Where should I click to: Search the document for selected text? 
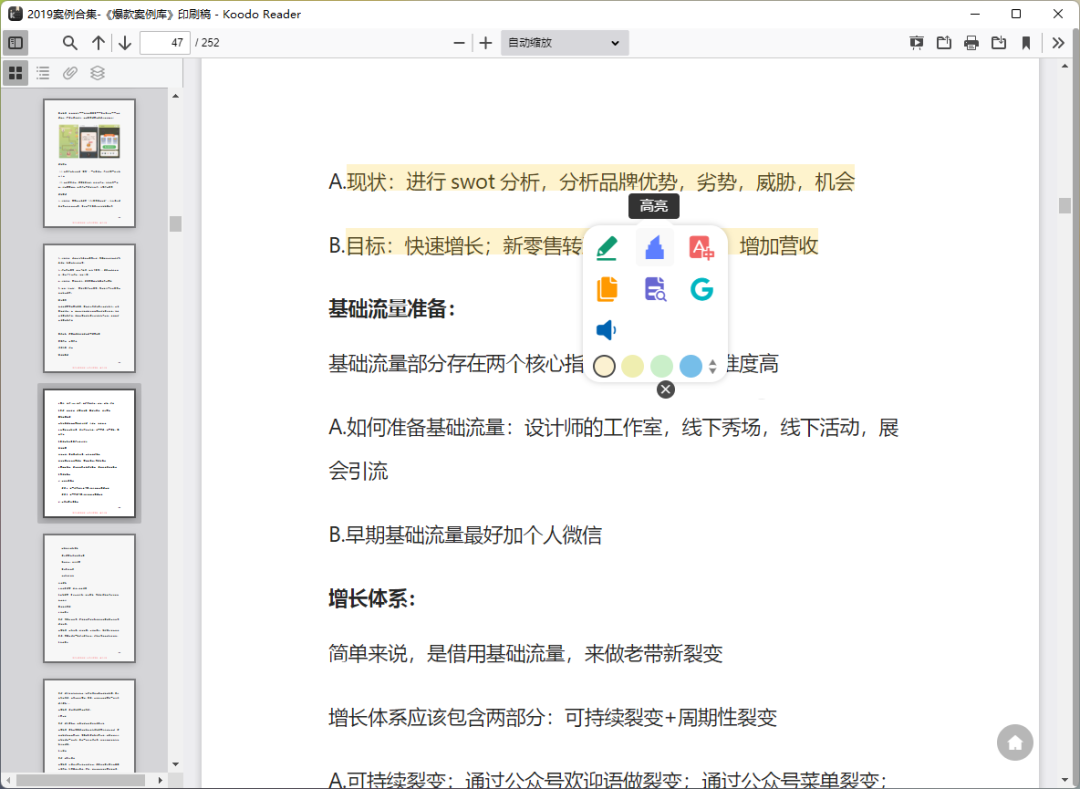click(x=654, y=289)
